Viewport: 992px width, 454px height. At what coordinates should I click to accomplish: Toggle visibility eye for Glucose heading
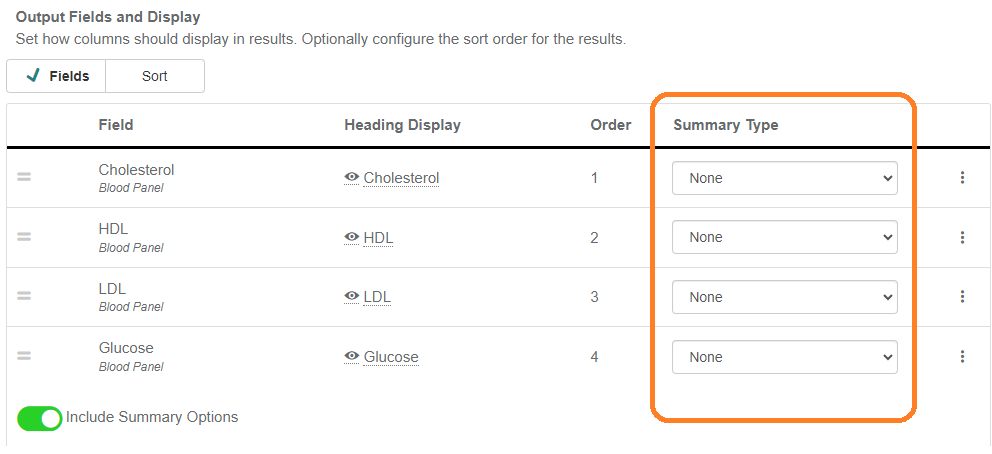(352, 356)
